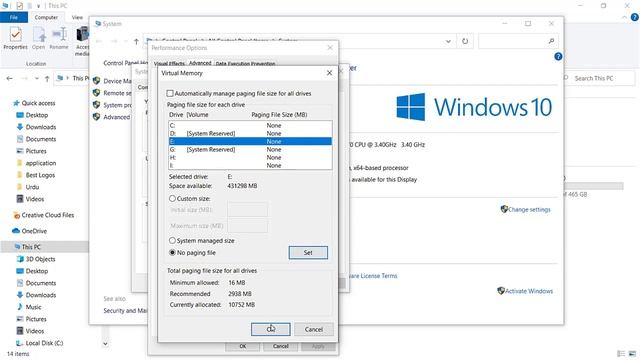Go up one folder in File Explorer

pyautogui.click(x=47, y=78)
